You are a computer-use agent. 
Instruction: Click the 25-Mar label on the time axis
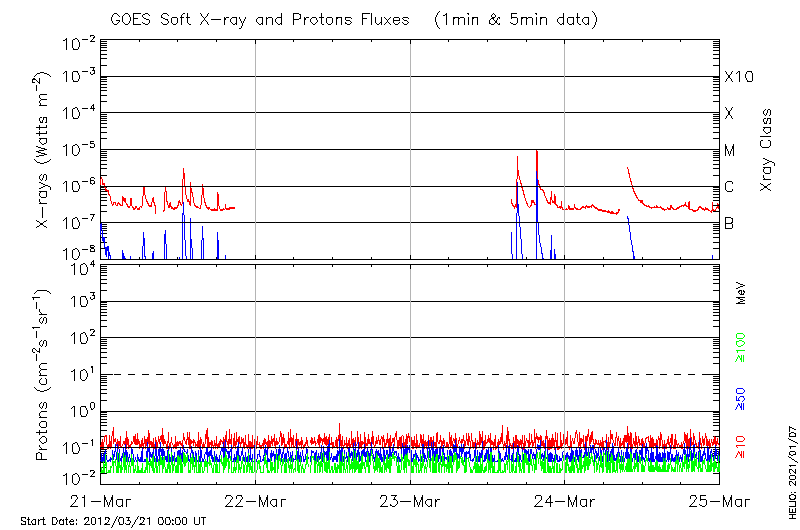click(x=719, y=501)
